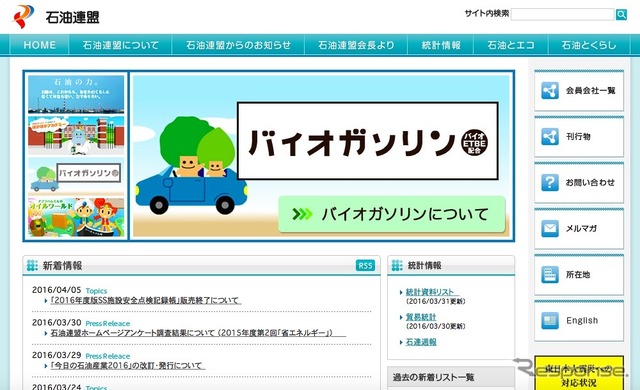Switch to English sidebar text
This screenshot has width=640, height=390.
(x=582, y=321)
